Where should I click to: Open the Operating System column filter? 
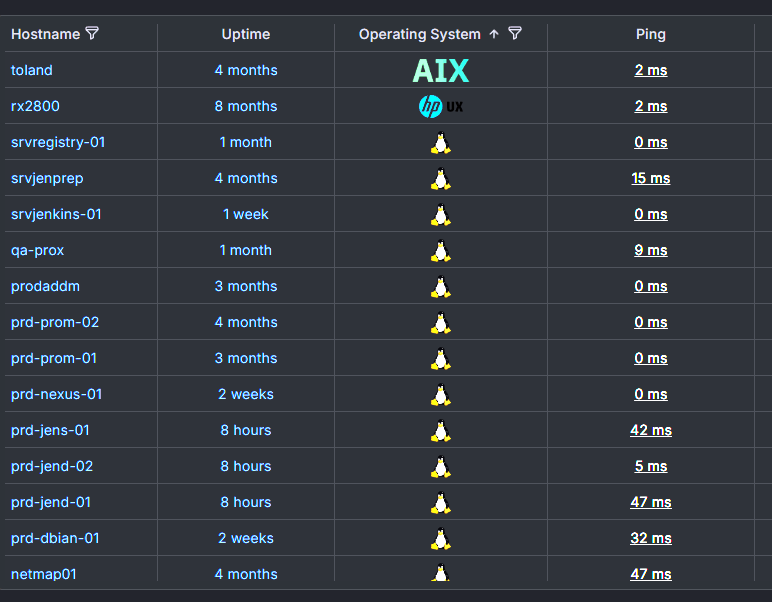tap(515, 34)
